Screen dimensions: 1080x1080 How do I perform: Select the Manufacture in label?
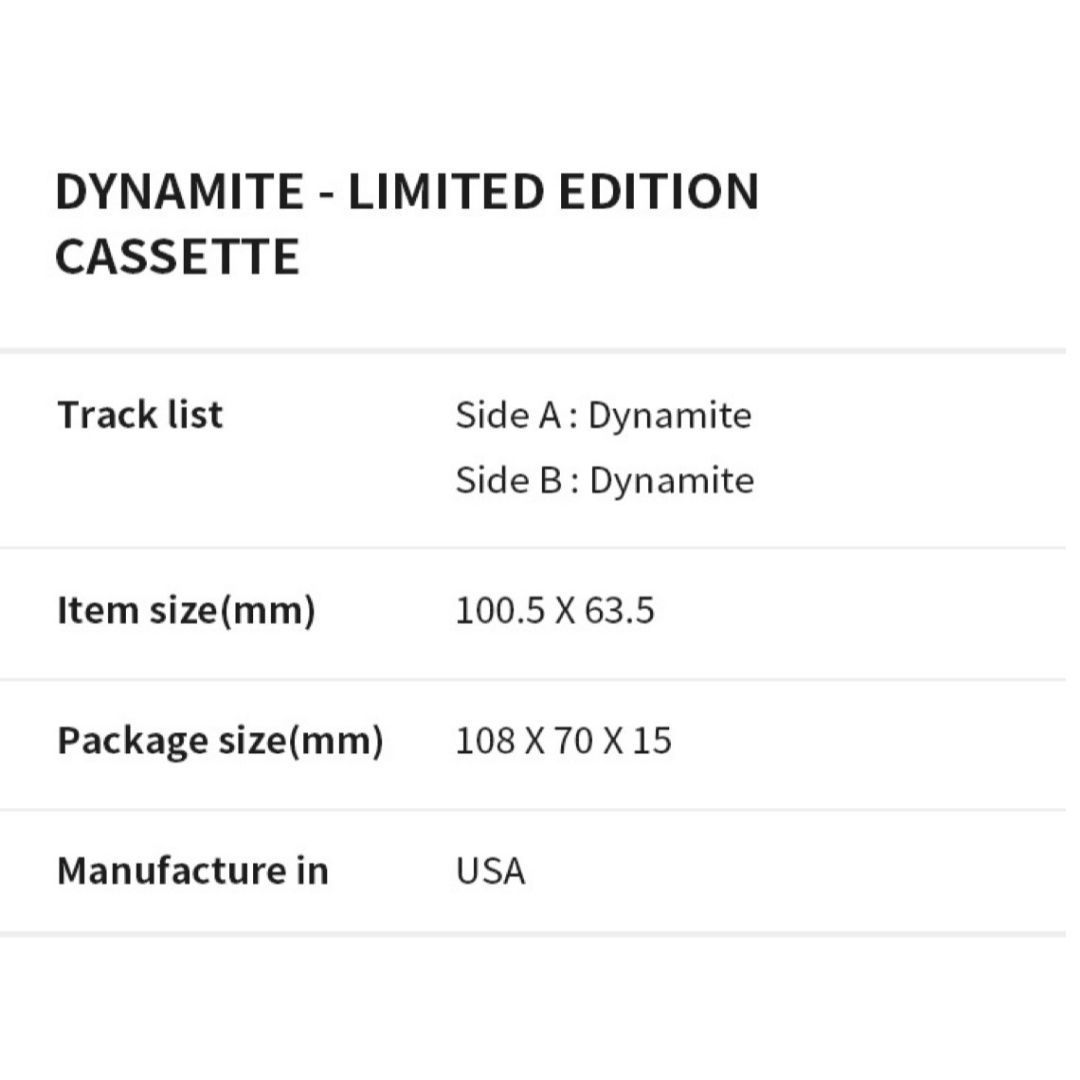192,871
